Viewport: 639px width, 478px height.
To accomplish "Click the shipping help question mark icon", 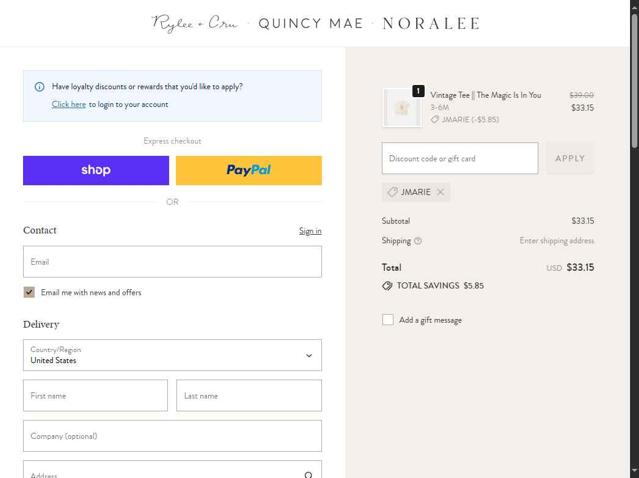I will pyautogui.click(x=418, y=241).
